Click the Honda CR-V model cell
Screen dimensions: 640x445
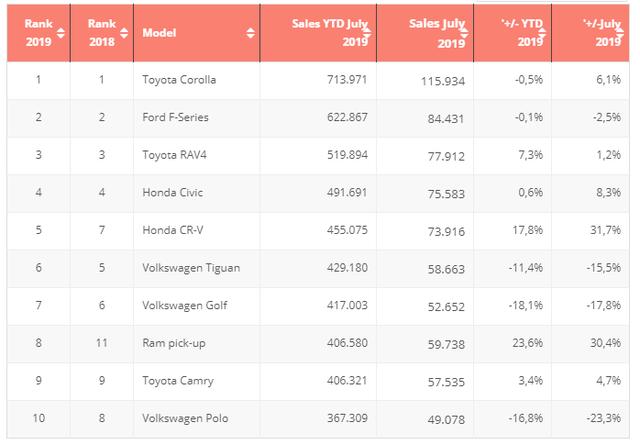(173, 230)
